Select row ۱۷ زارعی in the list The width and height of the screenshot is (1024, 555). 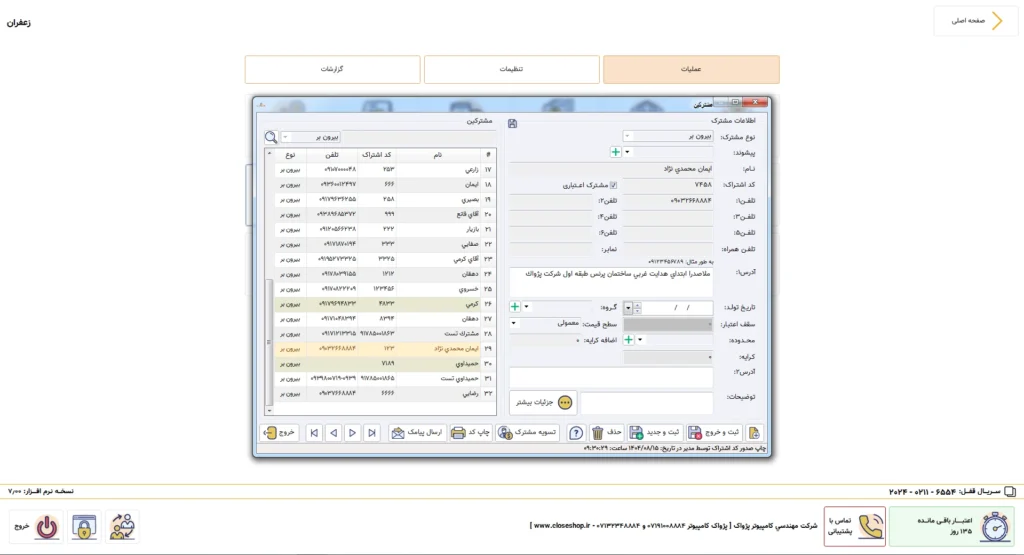click(x=385, y=170)
